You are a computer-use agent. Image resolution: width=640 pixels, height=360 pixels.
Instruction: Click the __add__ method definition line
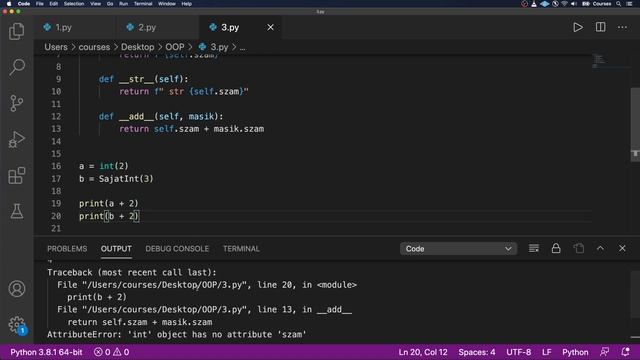(161, 117)
